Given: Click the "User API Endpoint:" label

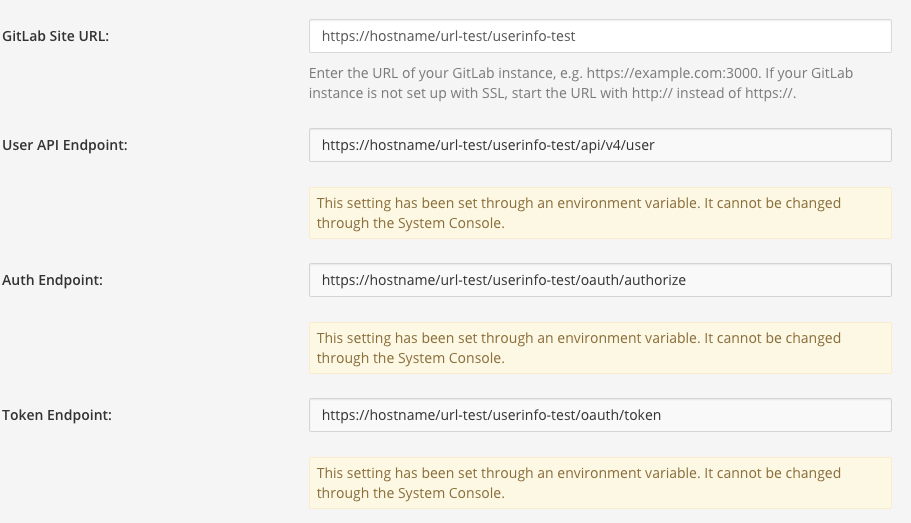Looking at the screenshot, I should tap(65, 145).
